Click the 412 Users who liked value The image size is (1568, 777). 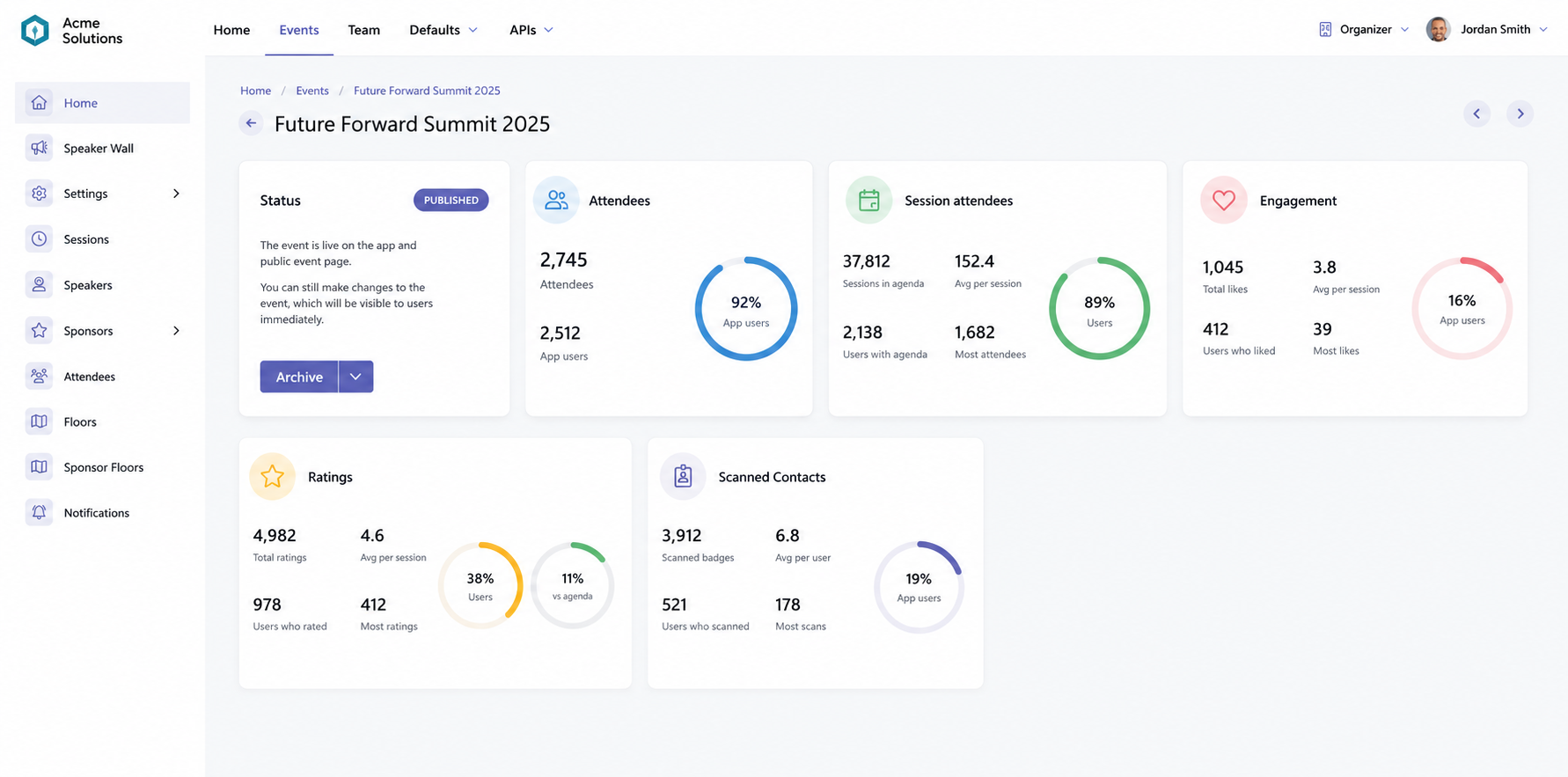(x=1215, y=329)
